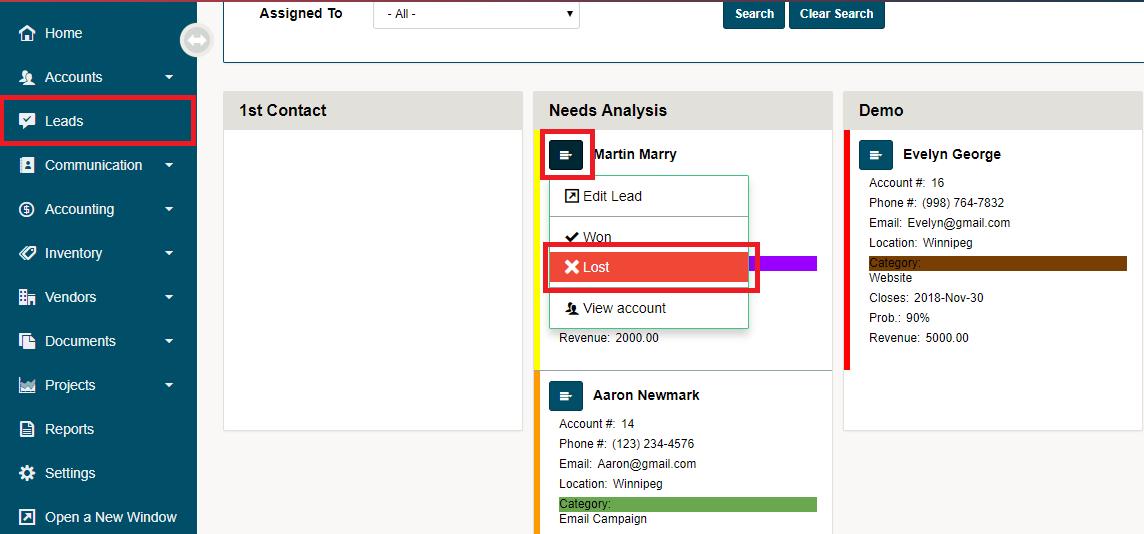Open Evelyn George's lead action menu icon
The height and width of the screenshot is (534, 1144).
[876, 155]
